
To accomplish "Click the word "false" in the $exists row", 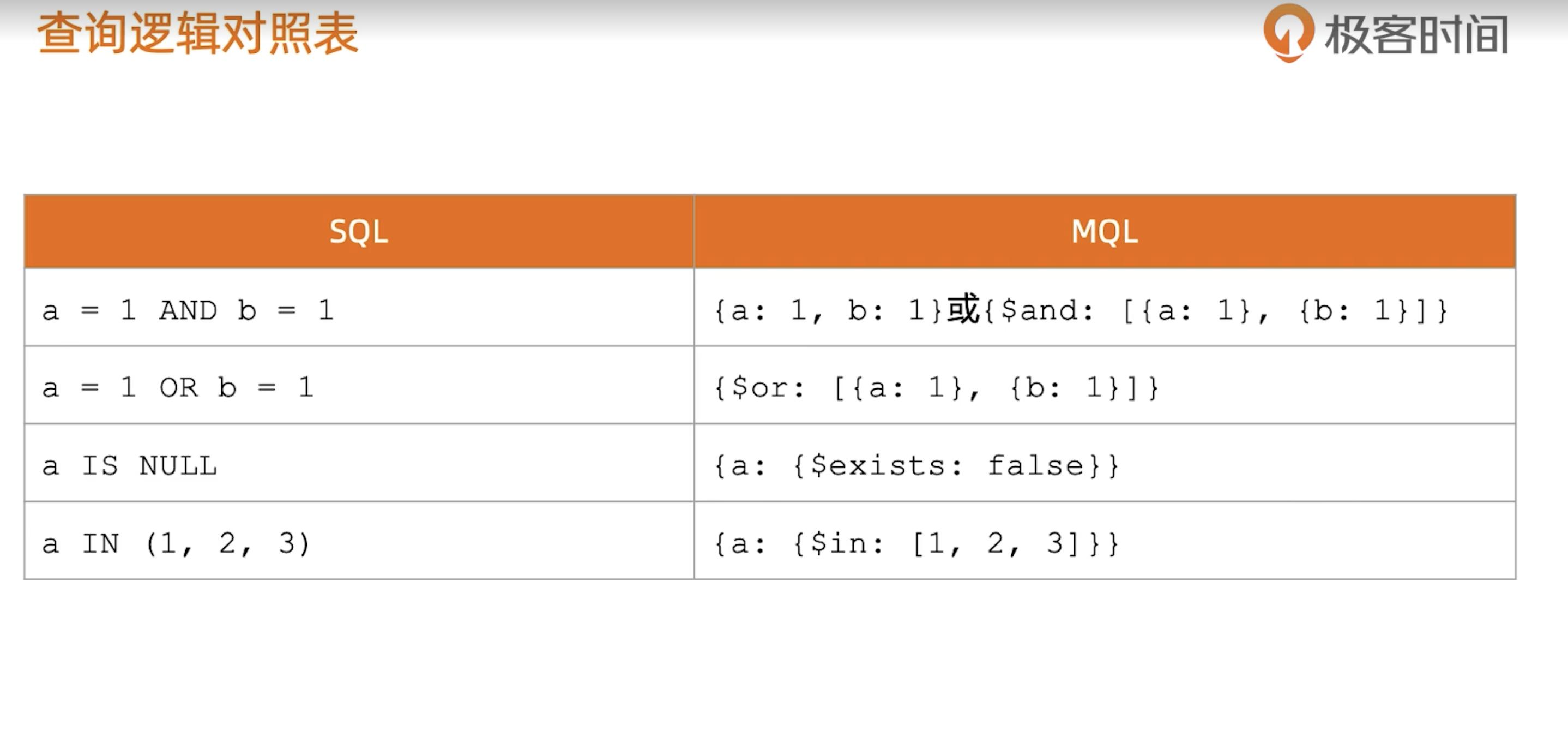I will [1035, 466].
